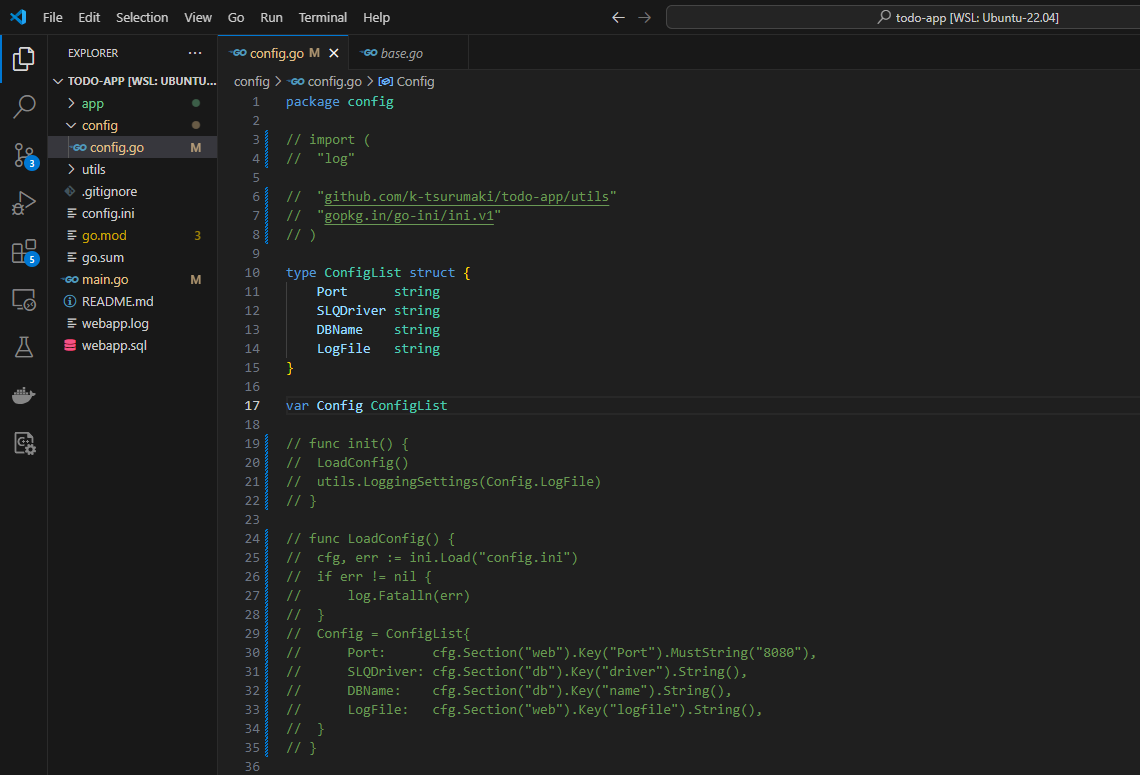Open Run and Debug view
This screenshot has width=1140, height=775.
coord(24,203)
